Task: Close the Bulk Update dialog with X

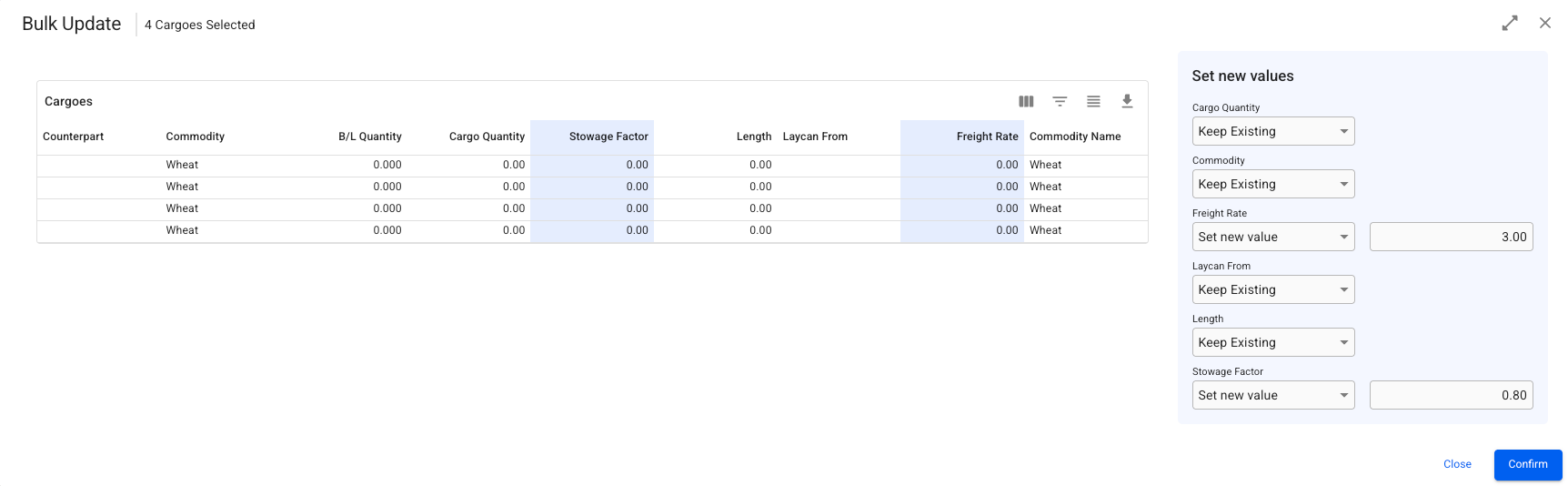Action: click(x=1545, y=23)
